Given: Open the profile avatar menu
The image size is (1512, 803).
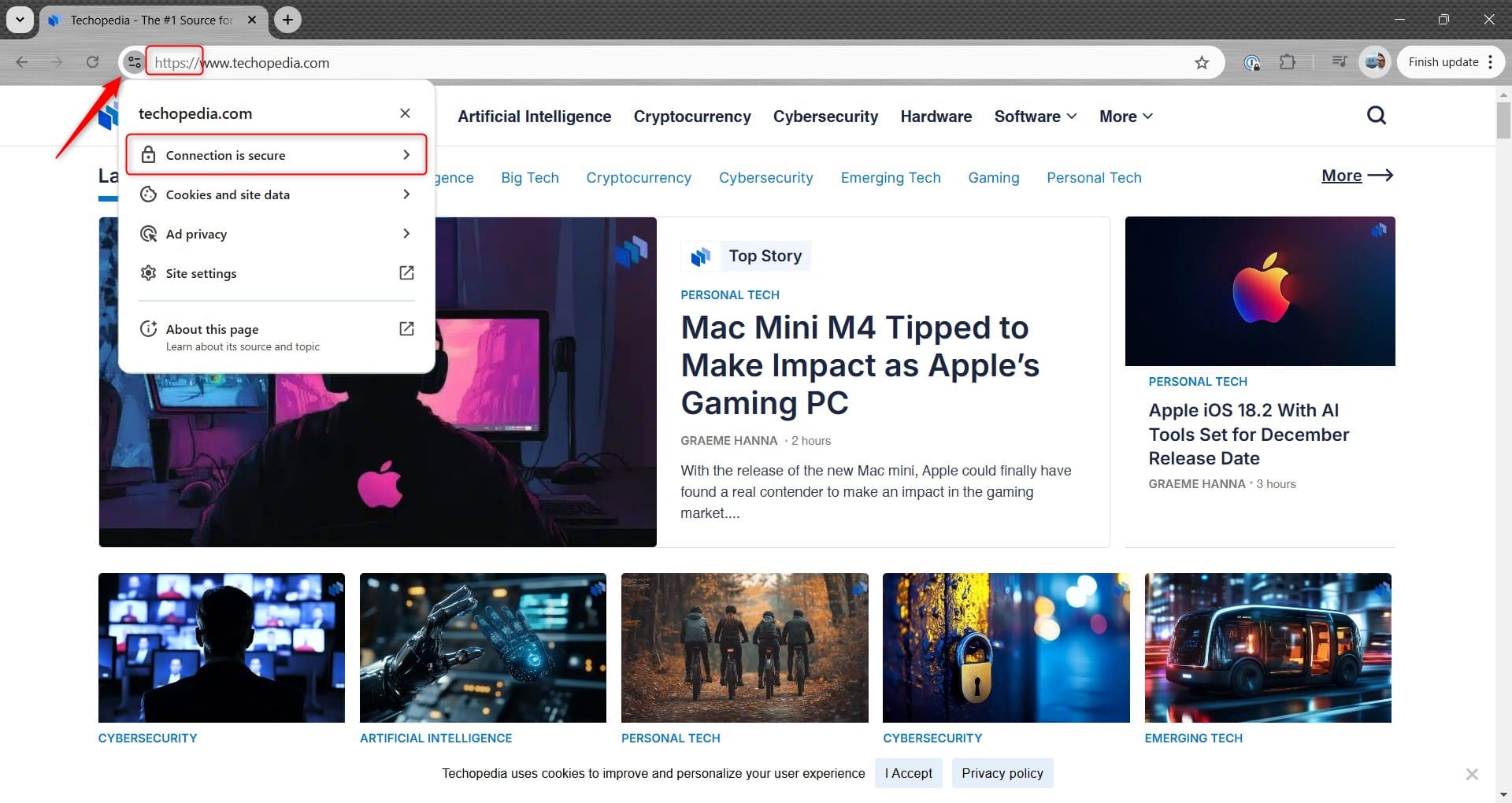Looking at the screenshot, I should click(x=1375, y=62).
